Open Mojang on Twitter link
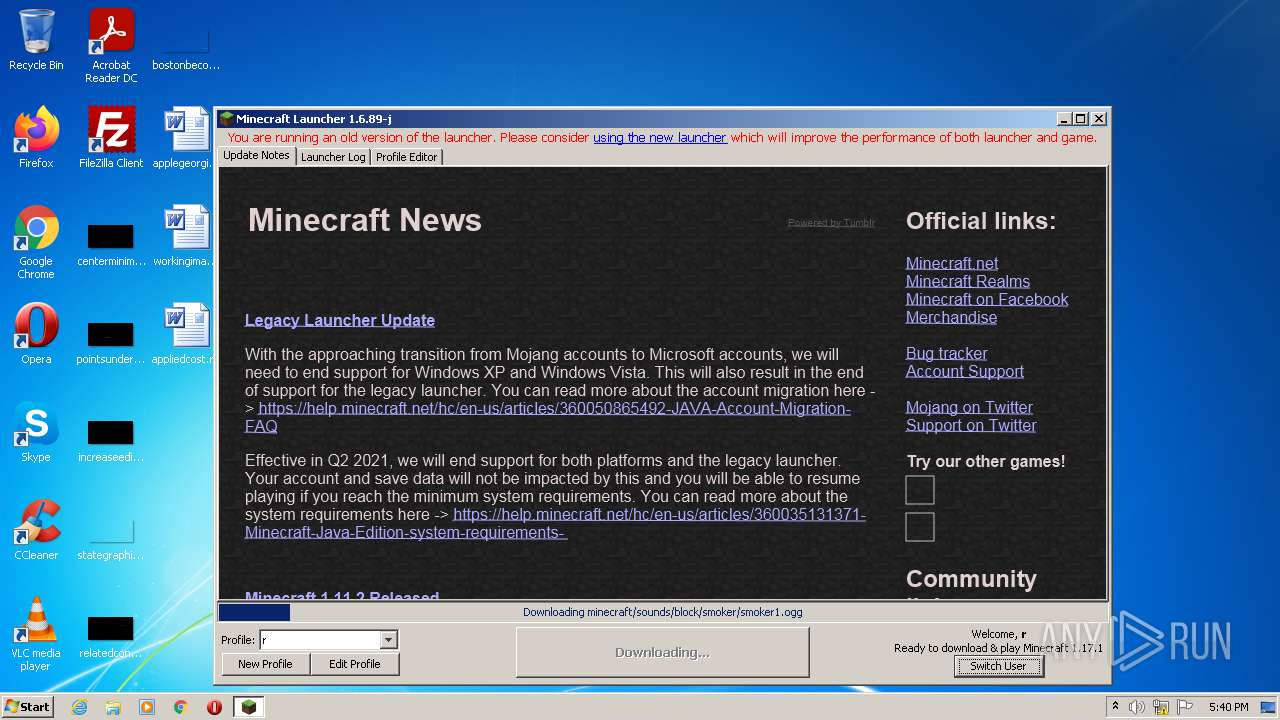Viewport: 1280px width, 720px height. 969,407
